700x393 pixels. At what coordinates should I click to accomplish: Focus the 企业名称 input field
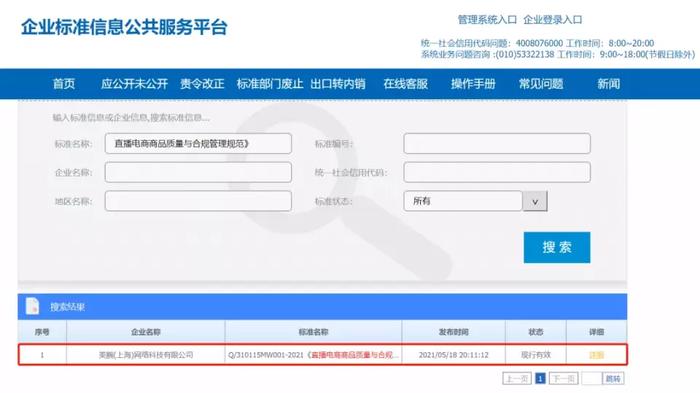coord(198,172)
